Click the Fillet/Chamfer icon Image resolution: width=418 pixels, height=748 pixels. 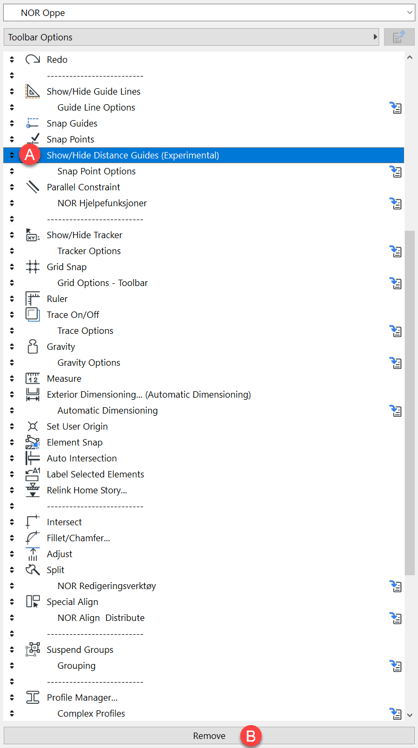pos(32,538)
